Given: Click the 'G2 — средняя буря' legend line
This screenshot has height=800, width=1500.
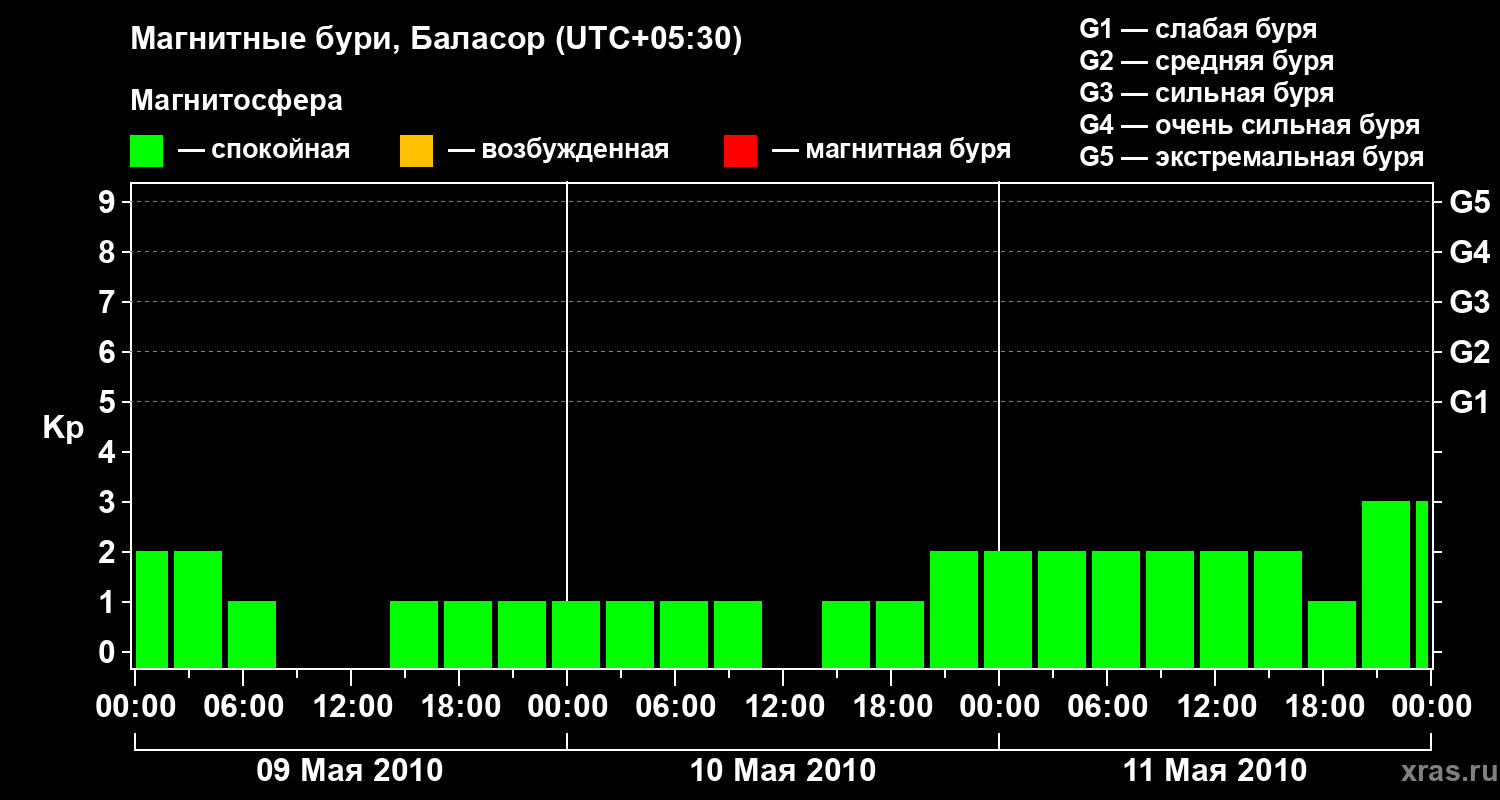Looking at the screenshot, I should (x=1207, y=61).
